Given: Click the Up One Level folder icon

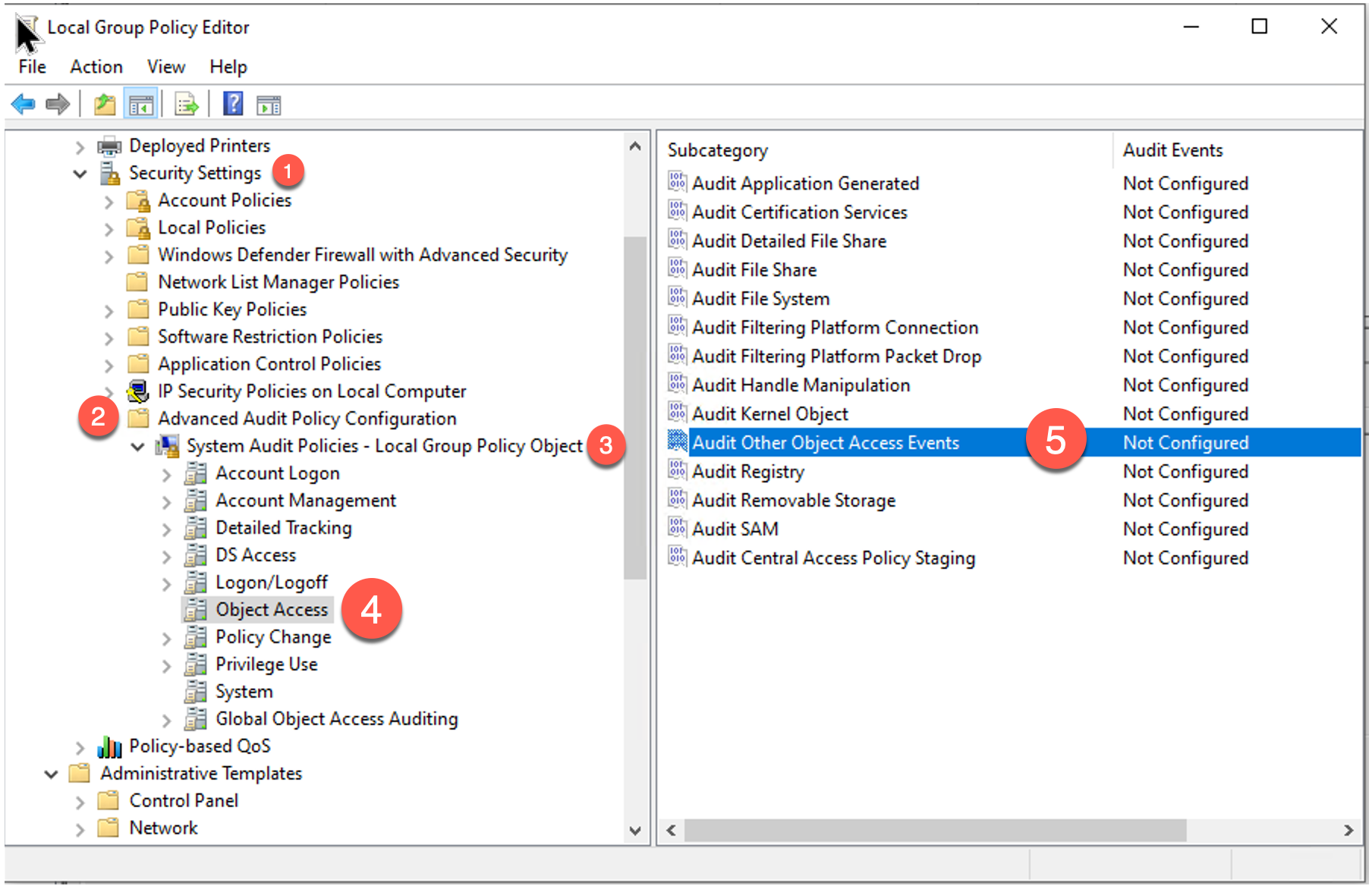Looking at the screenshot, I should pos(105,104).
